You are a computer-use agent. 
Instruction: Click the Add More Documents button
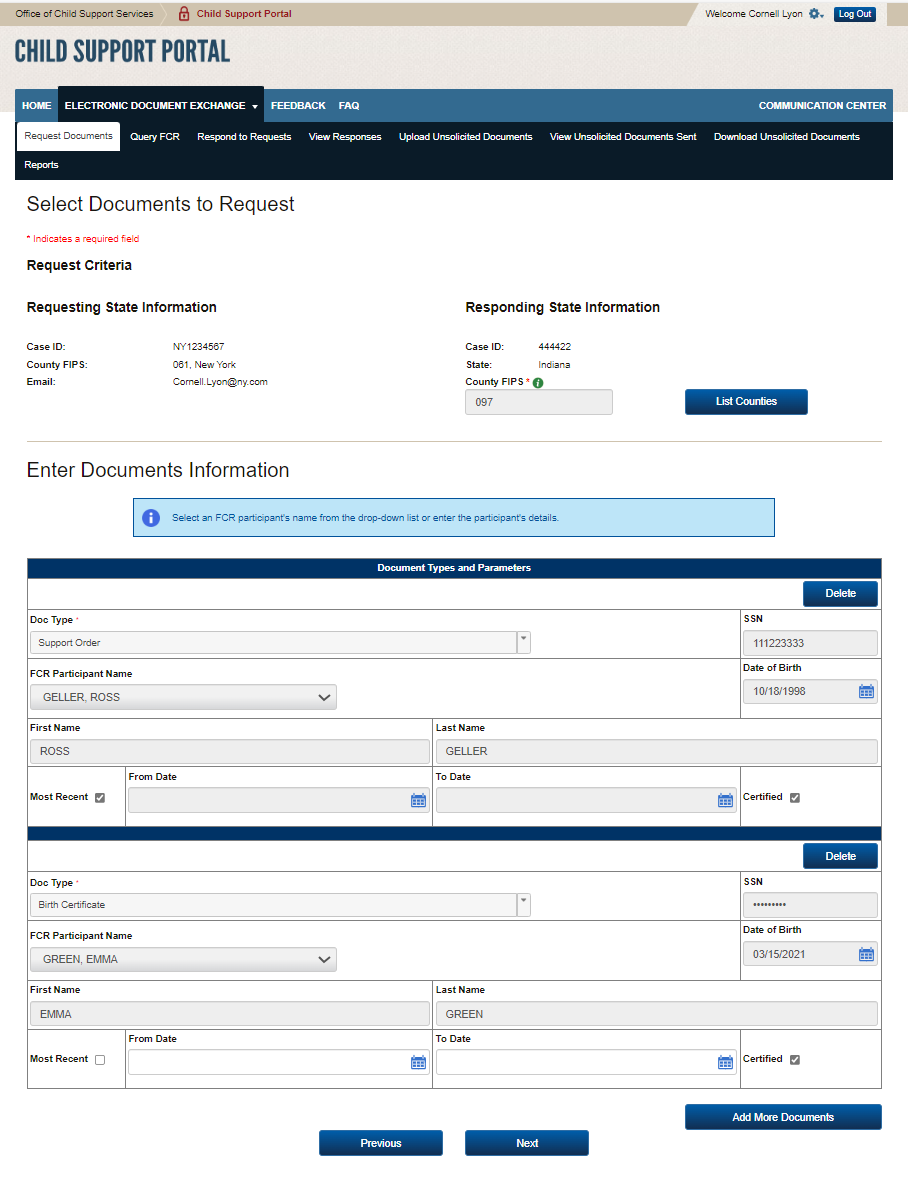click(783, 1117)
